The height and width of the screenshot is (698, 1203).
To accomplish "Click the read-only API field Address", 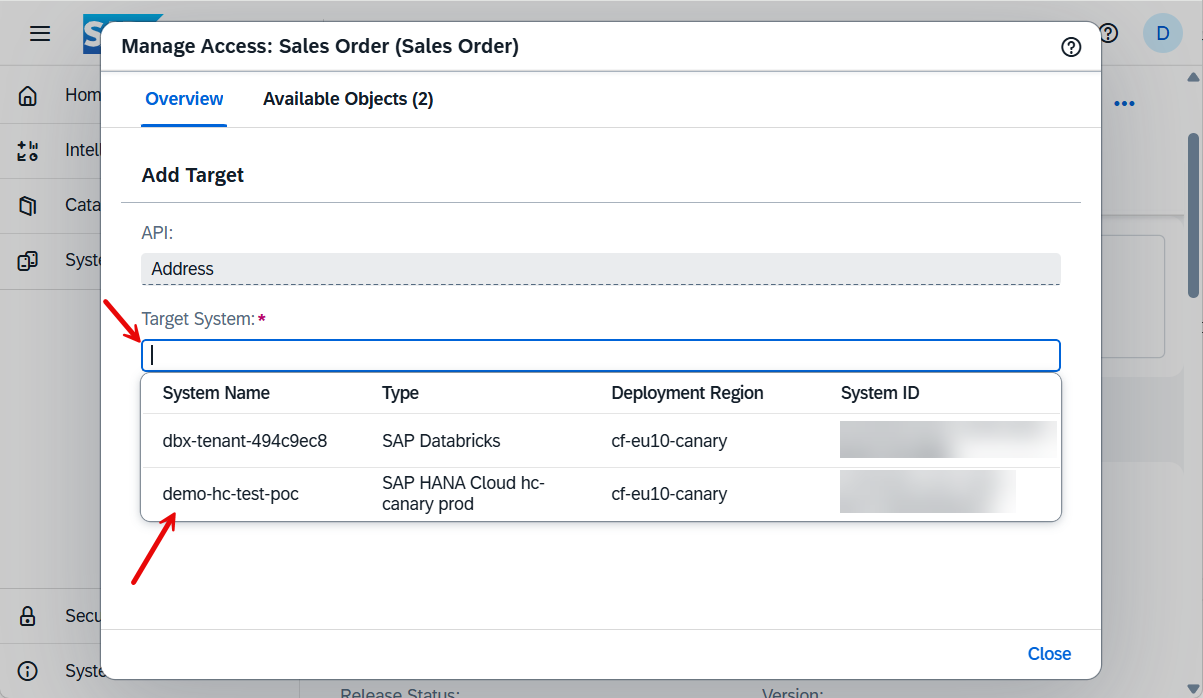I will pyautogui.click(x=601, y=269).
